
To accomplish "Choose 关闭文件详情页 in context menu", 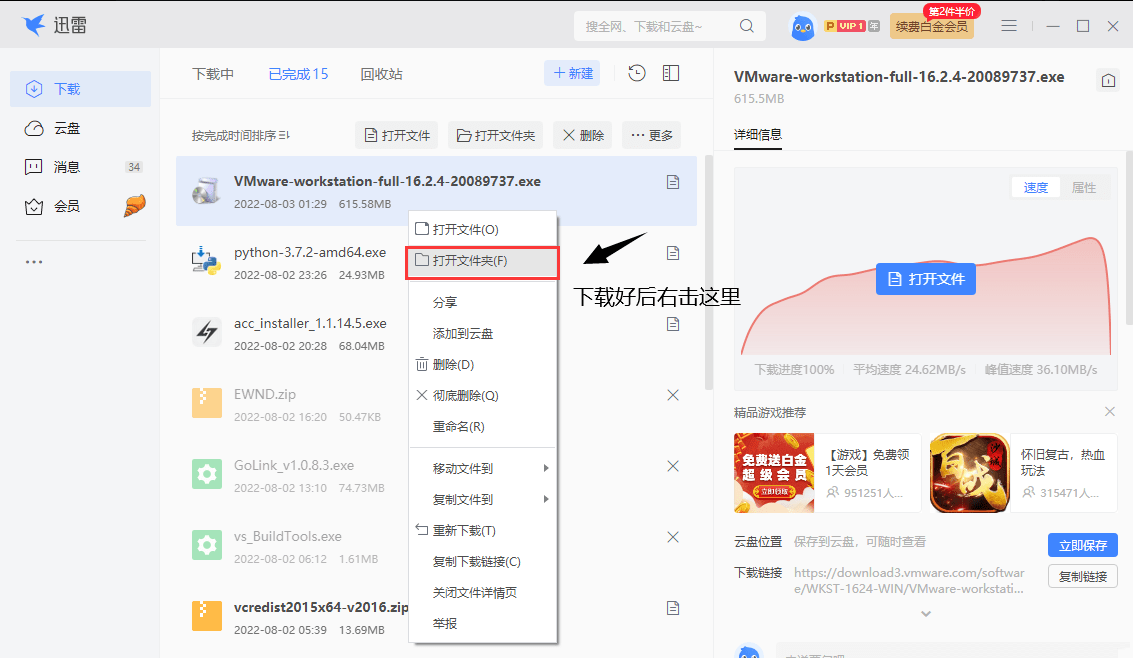I will tap(483, 592).
